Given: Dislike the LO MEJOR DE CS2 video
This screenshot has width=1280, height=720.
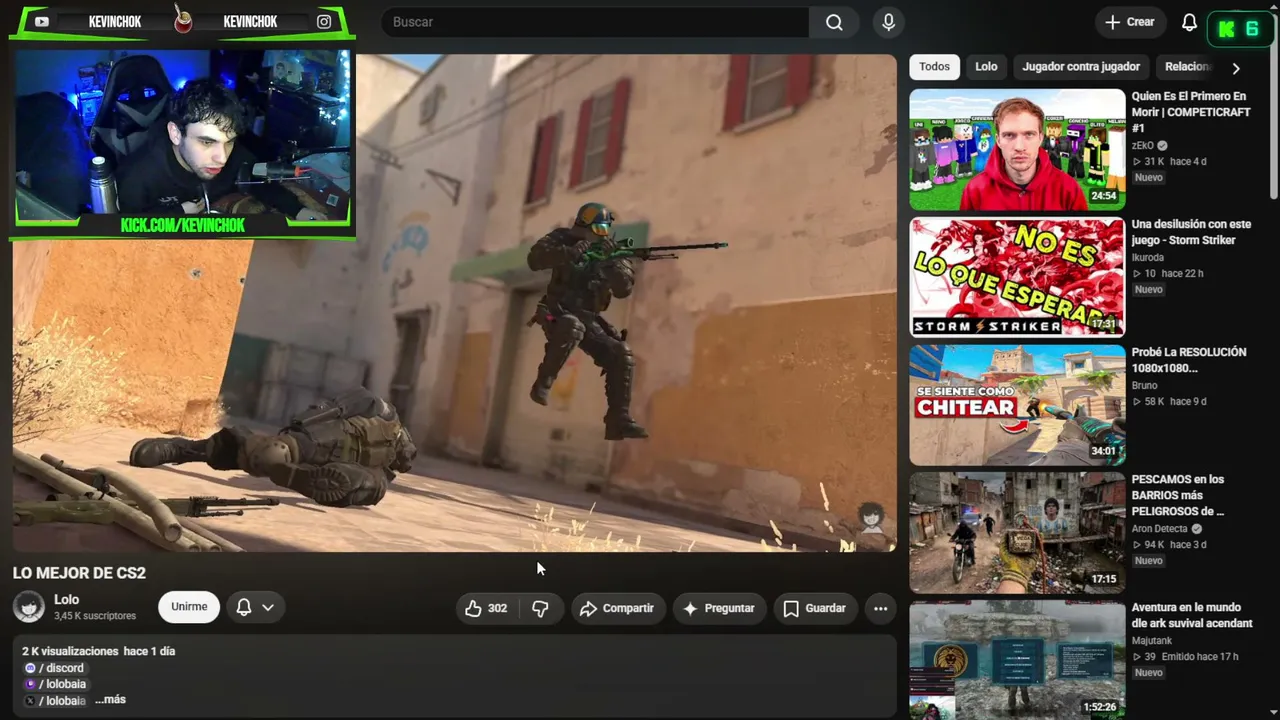Looking at the screenshot, I should [x=540, y=608].
